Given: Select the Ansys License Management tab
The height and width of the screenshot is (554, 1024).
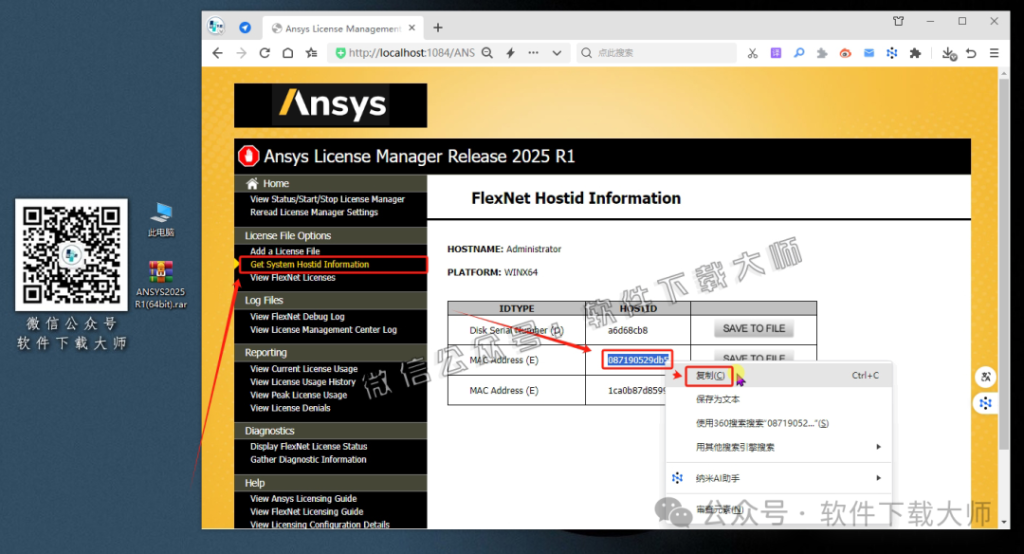Looking at the screenshot, I should tap(342, 28).
